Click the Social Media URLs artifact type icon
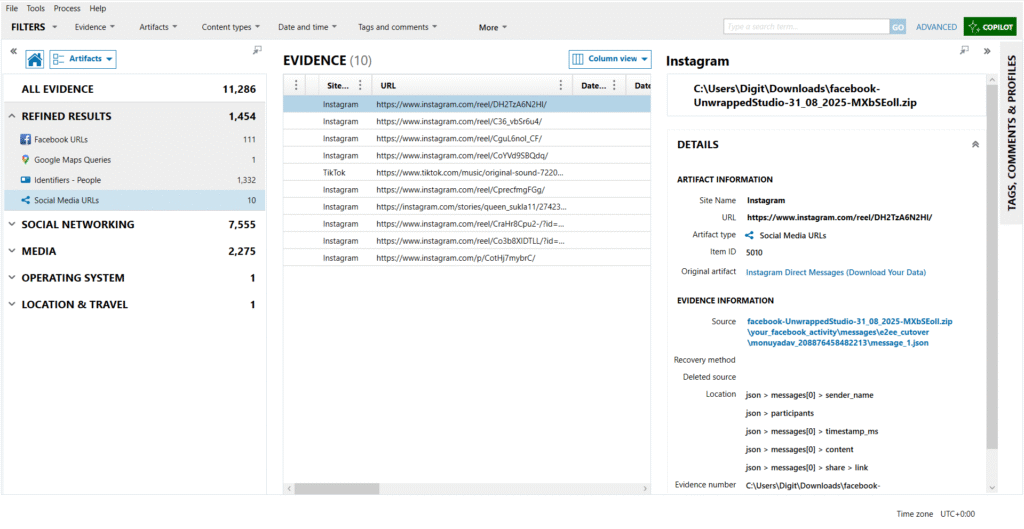The image size is (1024, 529). point(750,235)
